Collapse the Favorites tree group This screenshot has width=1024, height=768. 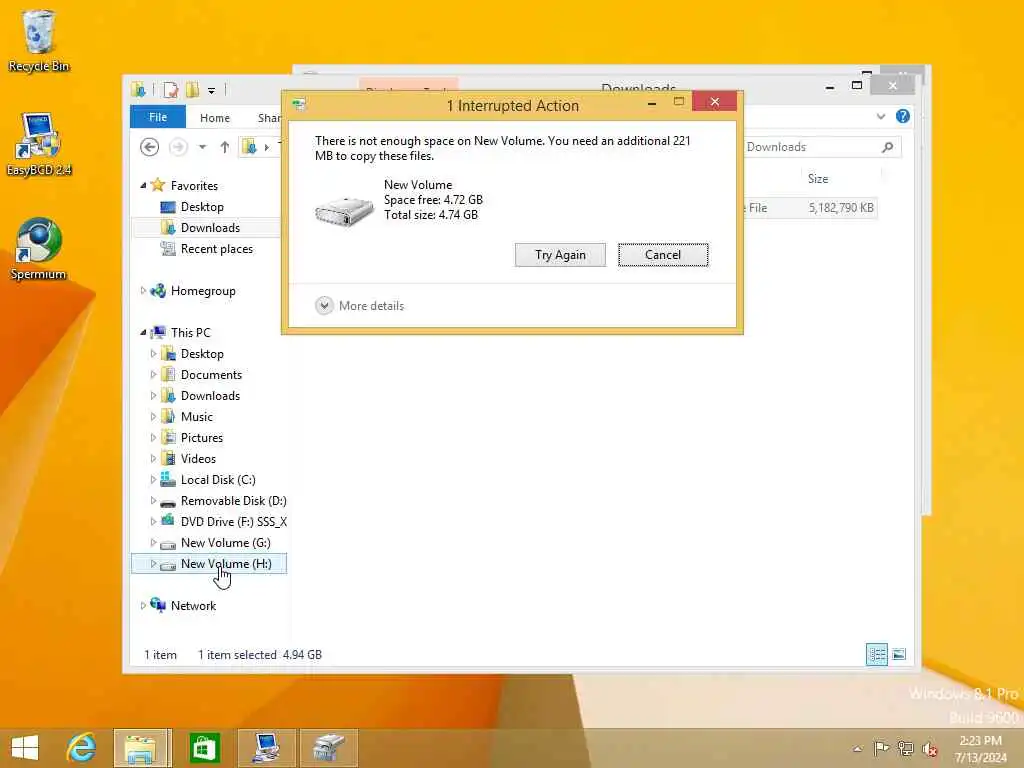(143, 185)
